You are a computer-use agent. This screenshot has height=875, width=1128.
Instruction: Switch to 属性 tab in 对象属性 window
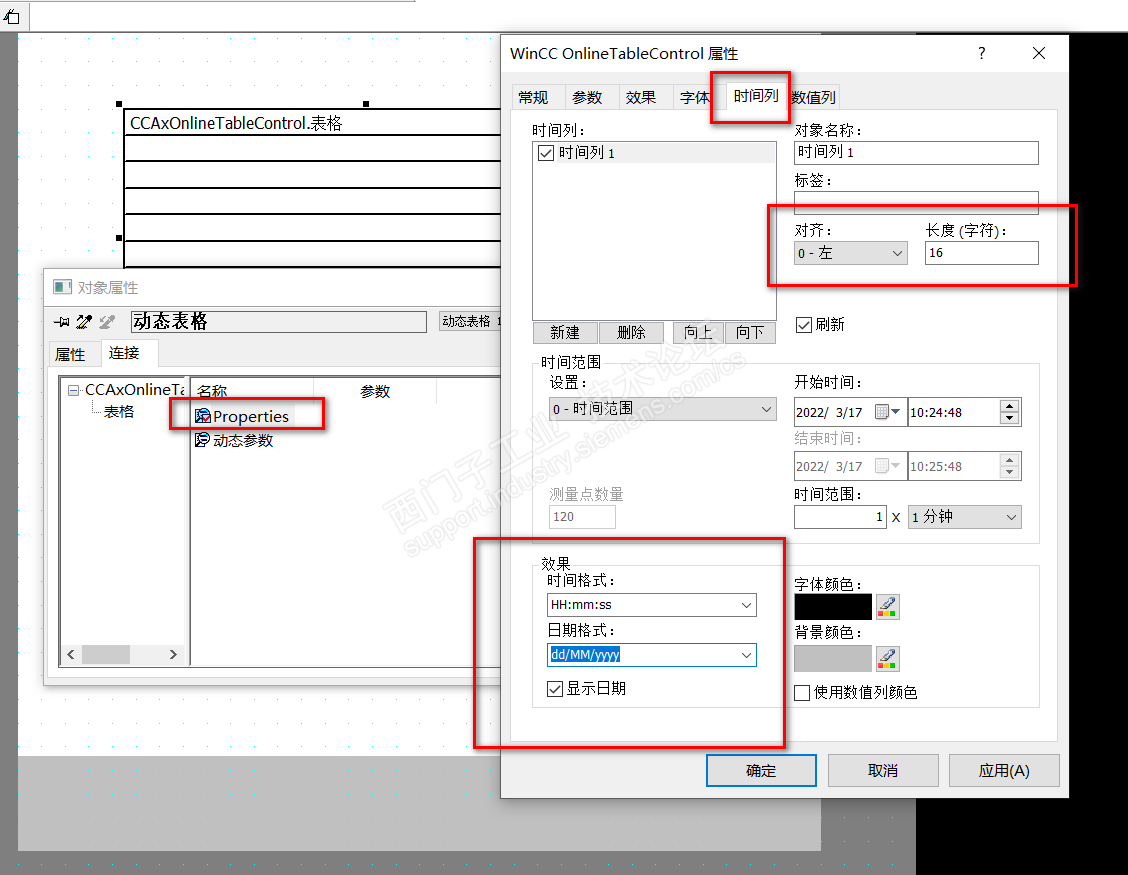(70, 354)
